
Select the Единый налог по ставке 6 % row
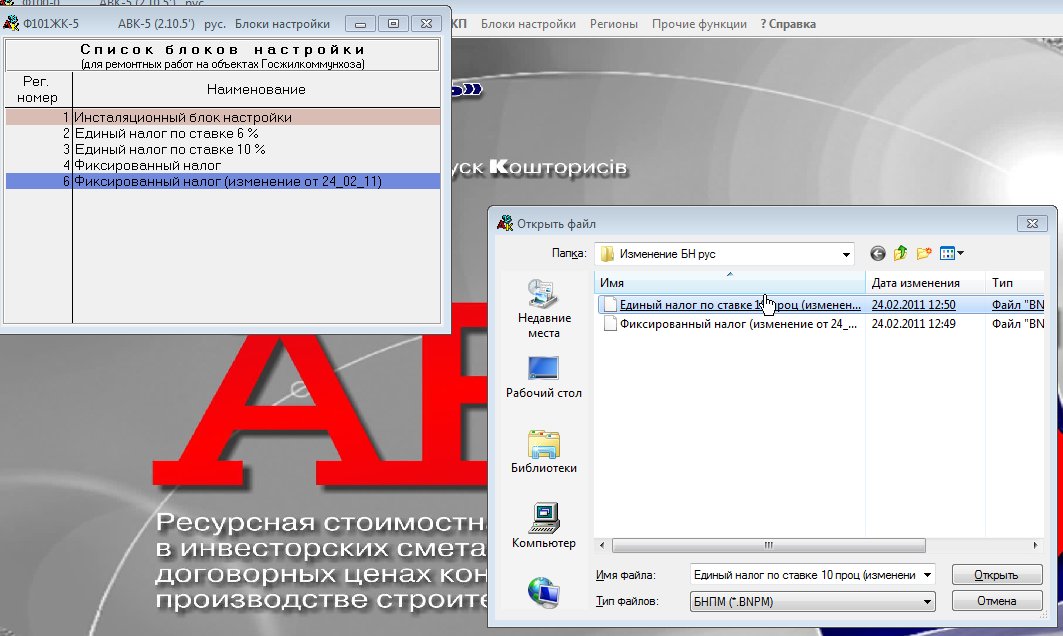pos(166,133)
